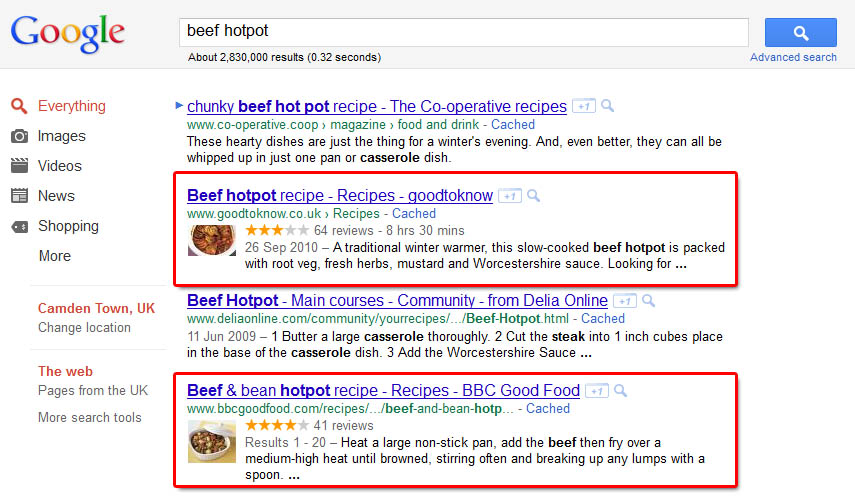Select Videos in the left sidebar

point(59,166)
